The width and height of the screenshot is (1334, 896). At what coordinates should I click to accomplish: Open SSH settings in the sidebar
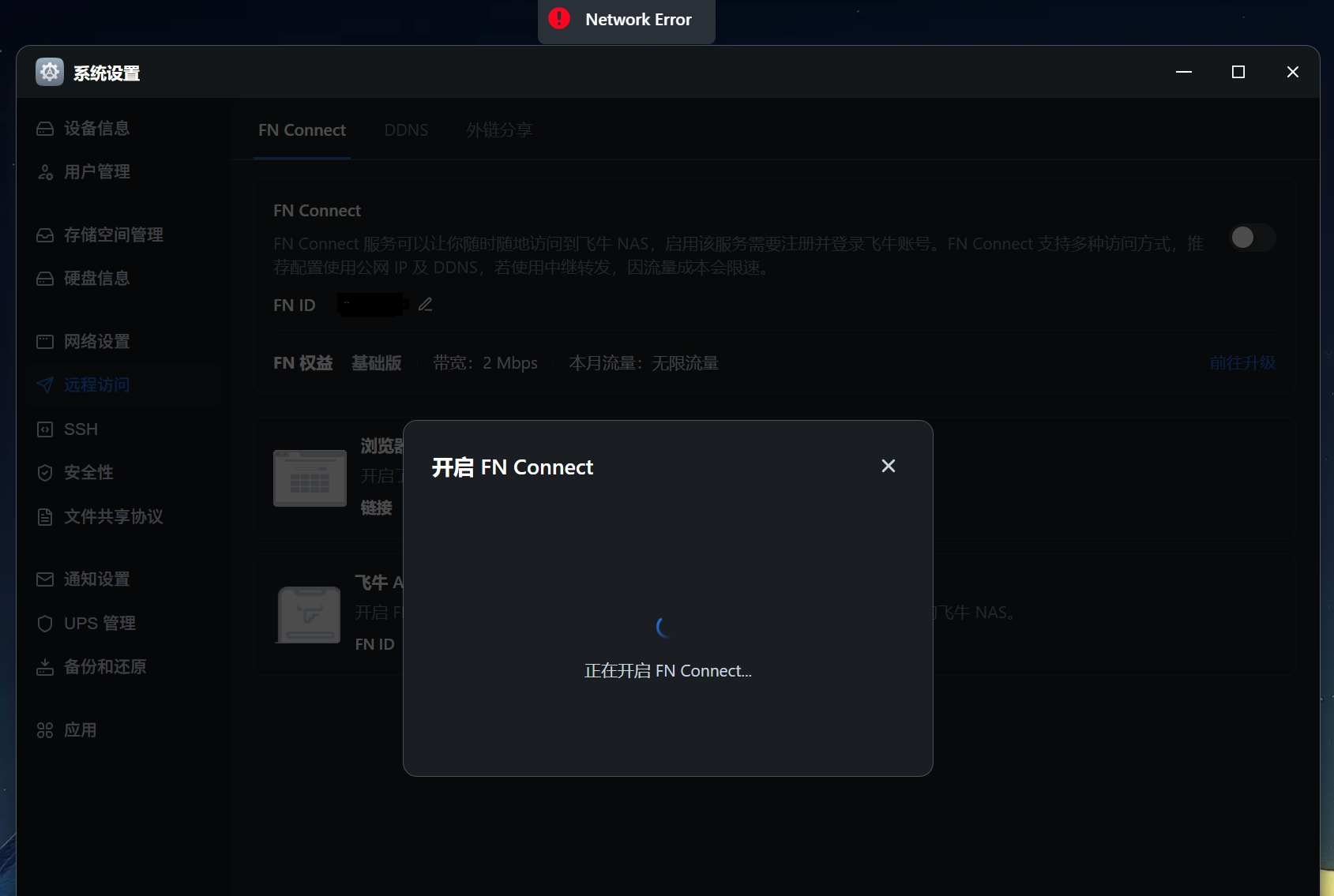point(123,429)
